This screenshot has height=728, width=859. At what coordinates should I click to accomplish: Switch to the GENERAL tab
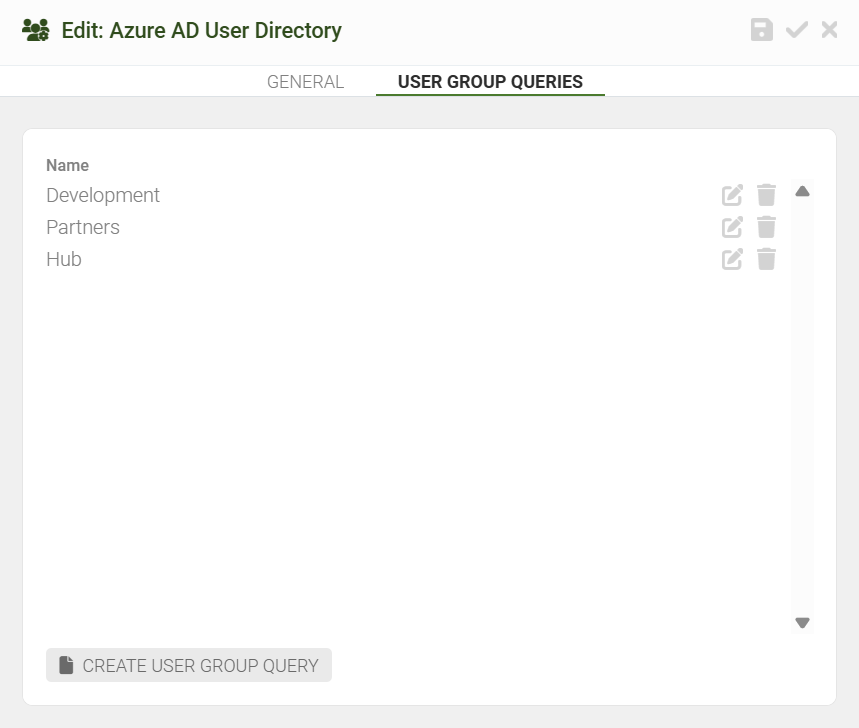[x=305, y=82]
